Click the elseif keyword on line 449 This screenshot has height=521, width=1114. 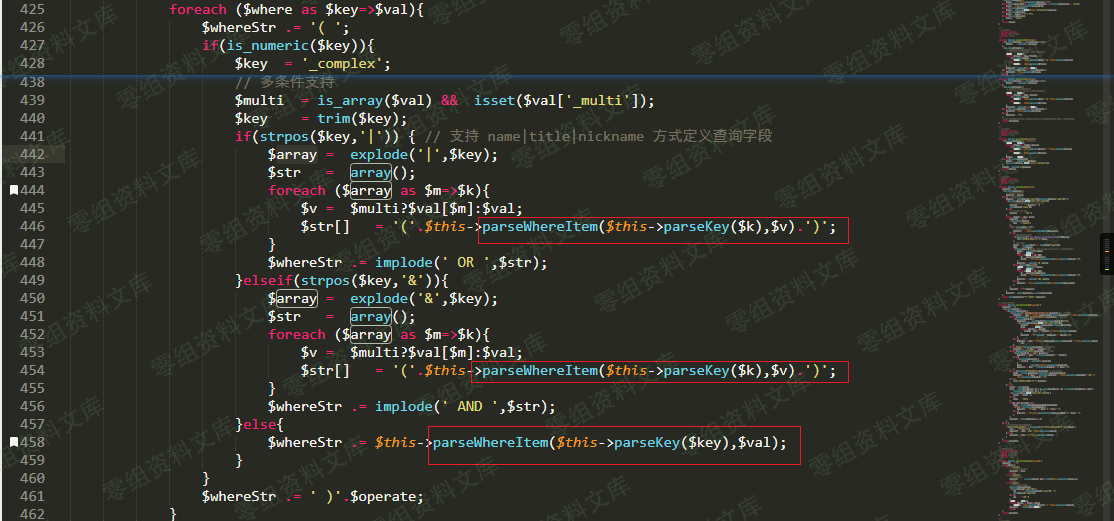pyautogui.click(x=270, y=280)
